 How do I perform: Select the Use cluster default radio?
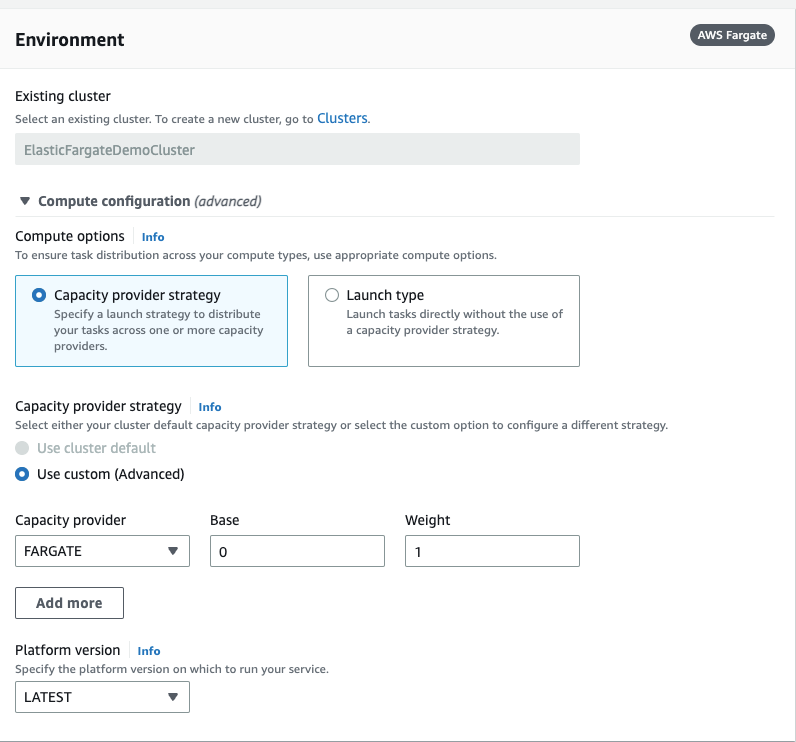point(23,448)
